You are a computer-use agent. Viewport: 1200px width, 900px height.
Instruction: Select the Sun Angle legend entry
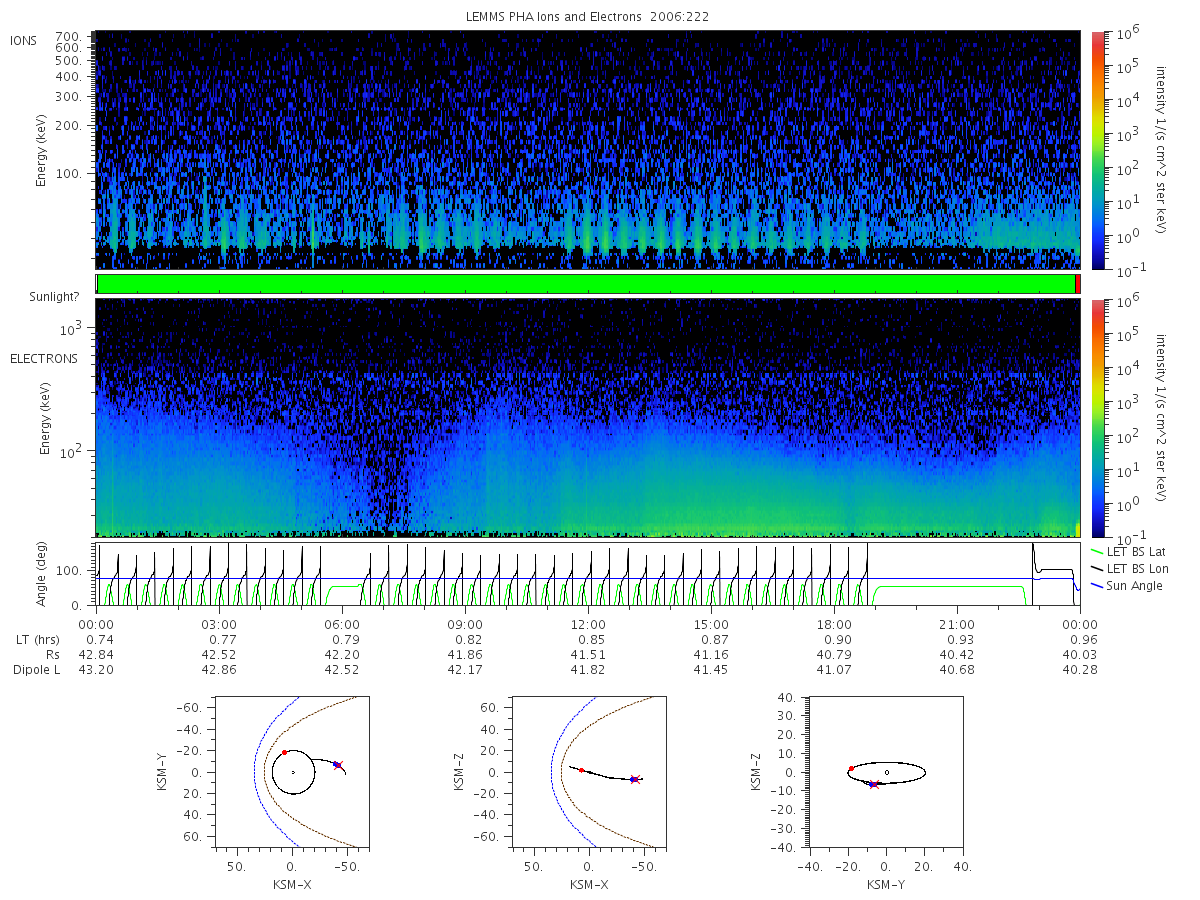(x=1127, y=585)
